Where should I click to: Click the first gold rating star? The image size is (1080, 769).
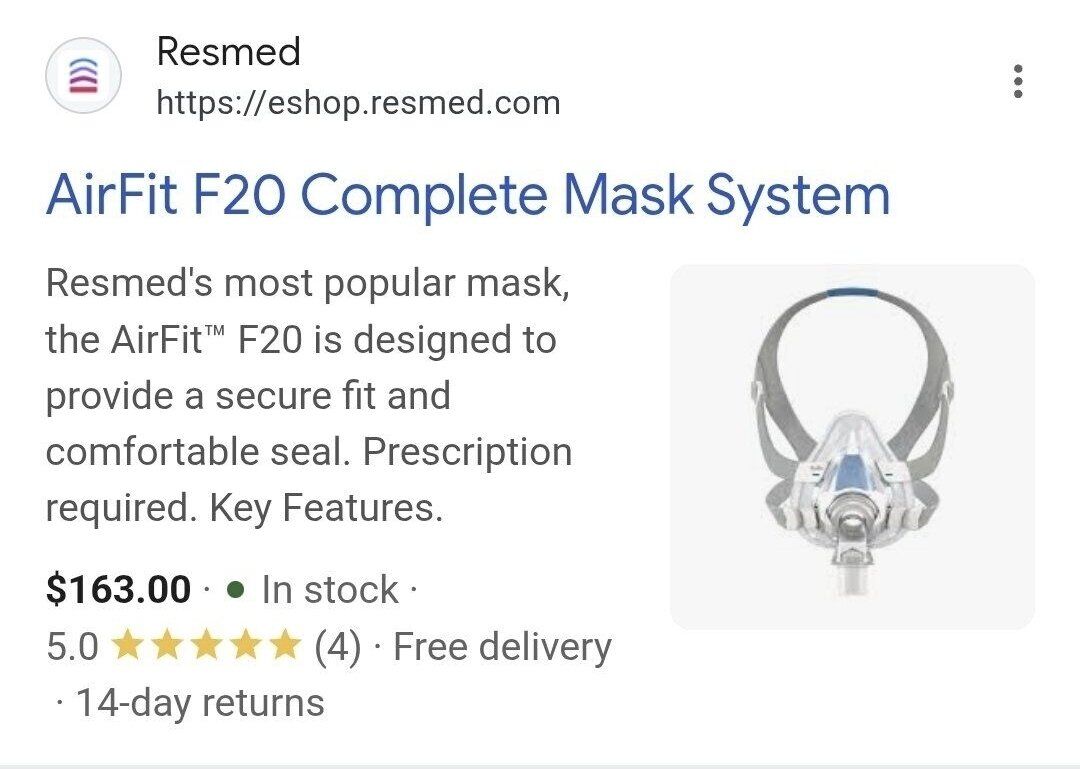[129, 645]
